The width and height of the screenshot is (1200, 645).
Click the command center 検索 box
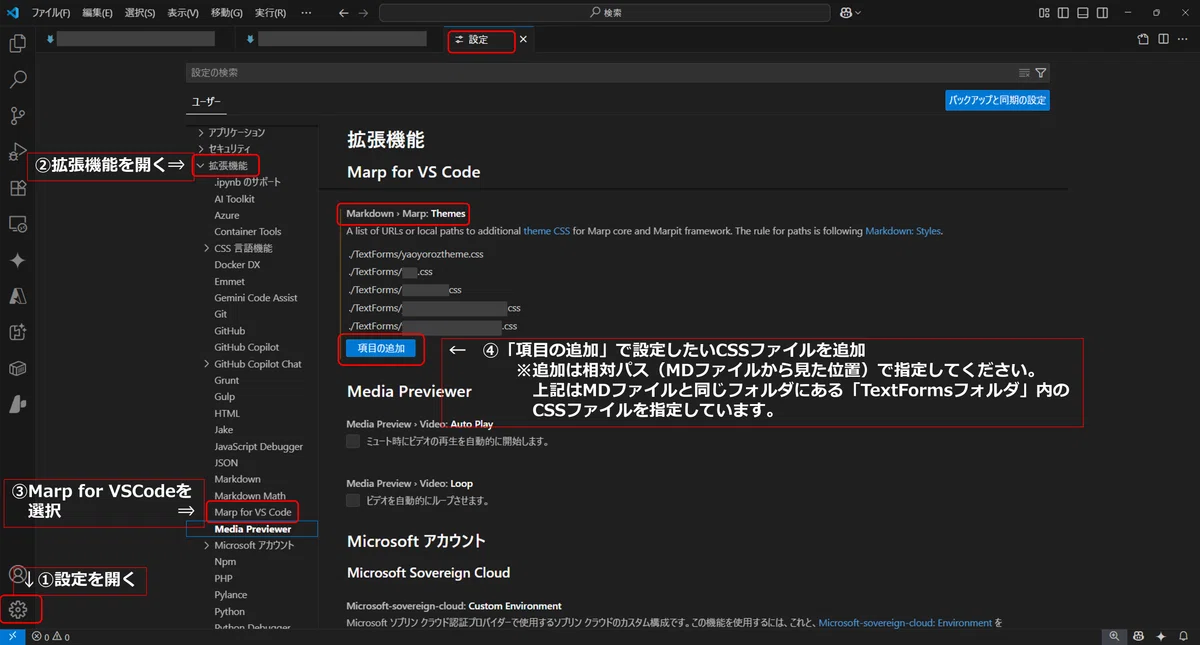coord(604,13)
